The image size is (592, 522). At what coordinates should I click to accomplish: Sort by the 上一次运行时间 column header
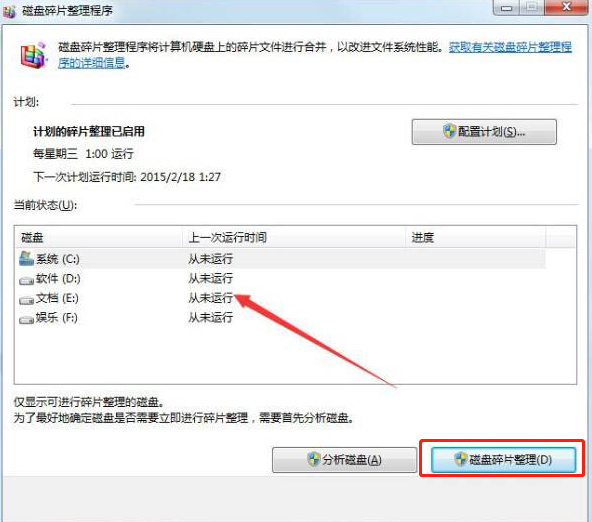(294, 237)
